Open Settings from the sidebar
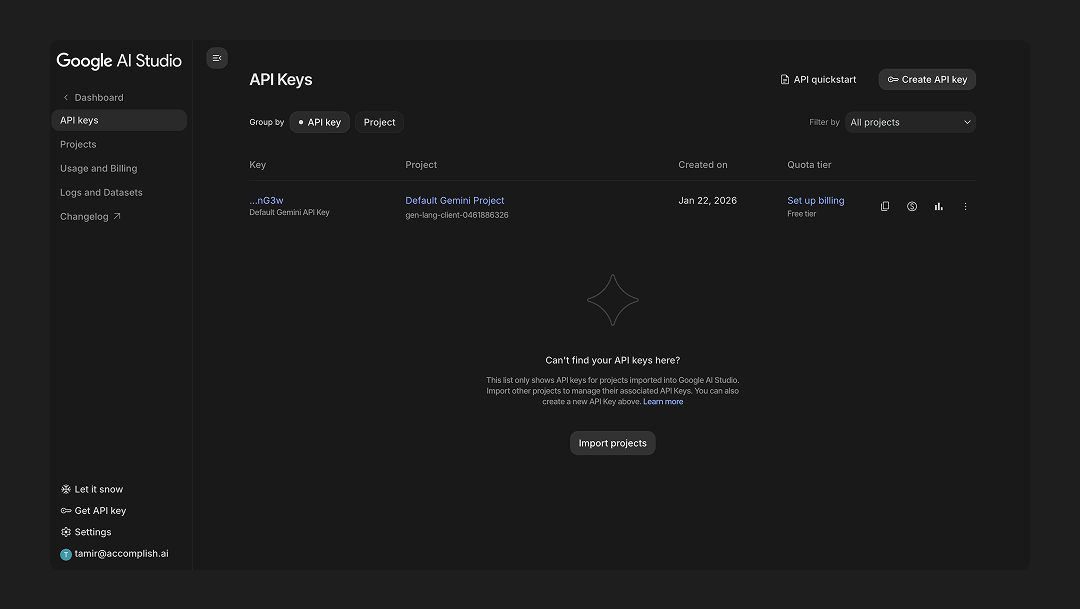This screenshot has height=609, width=1080. click(x=85, y=532)
